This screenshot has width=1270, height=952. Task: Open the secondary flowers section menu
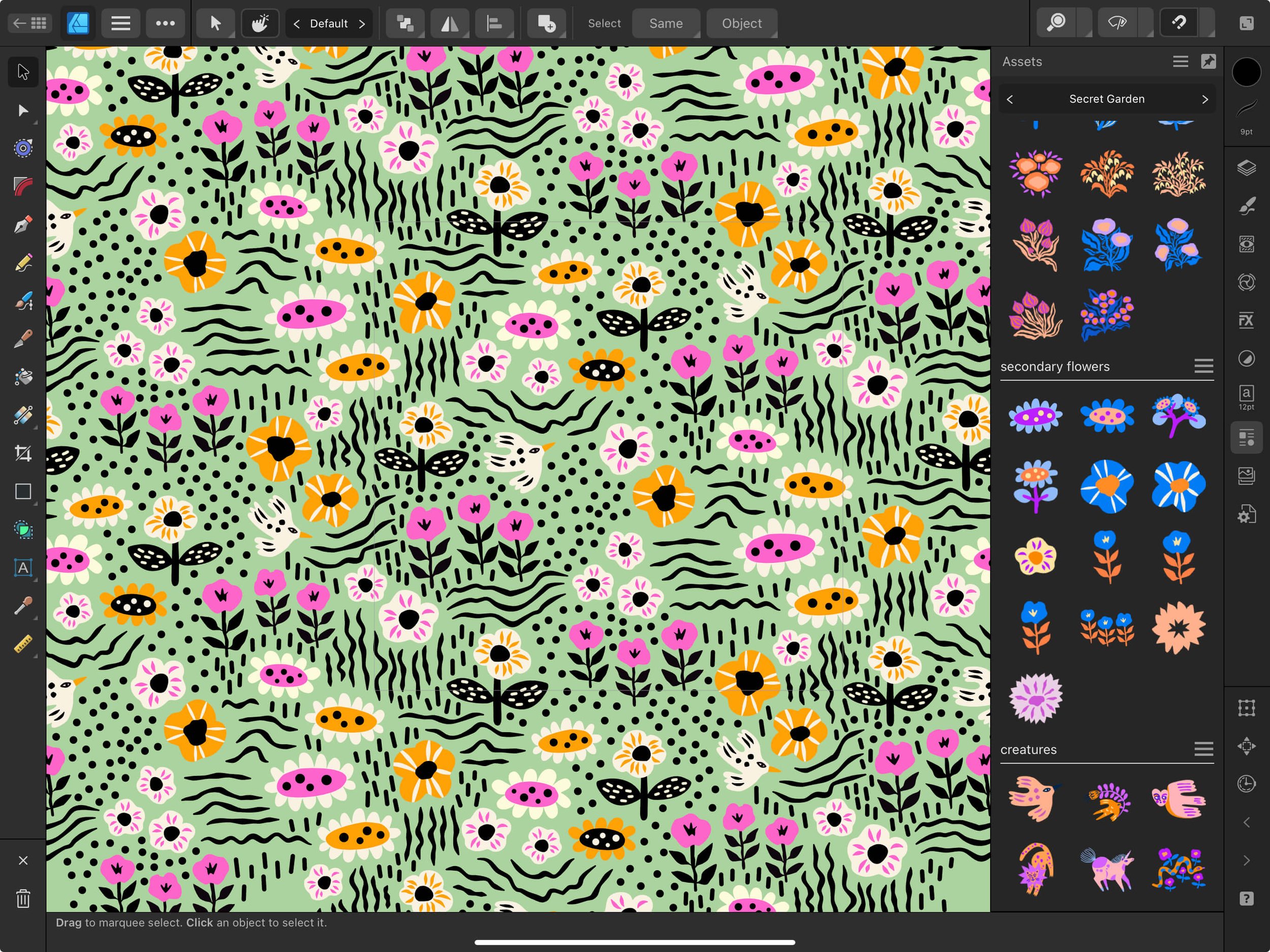(x=1203, y=366)
